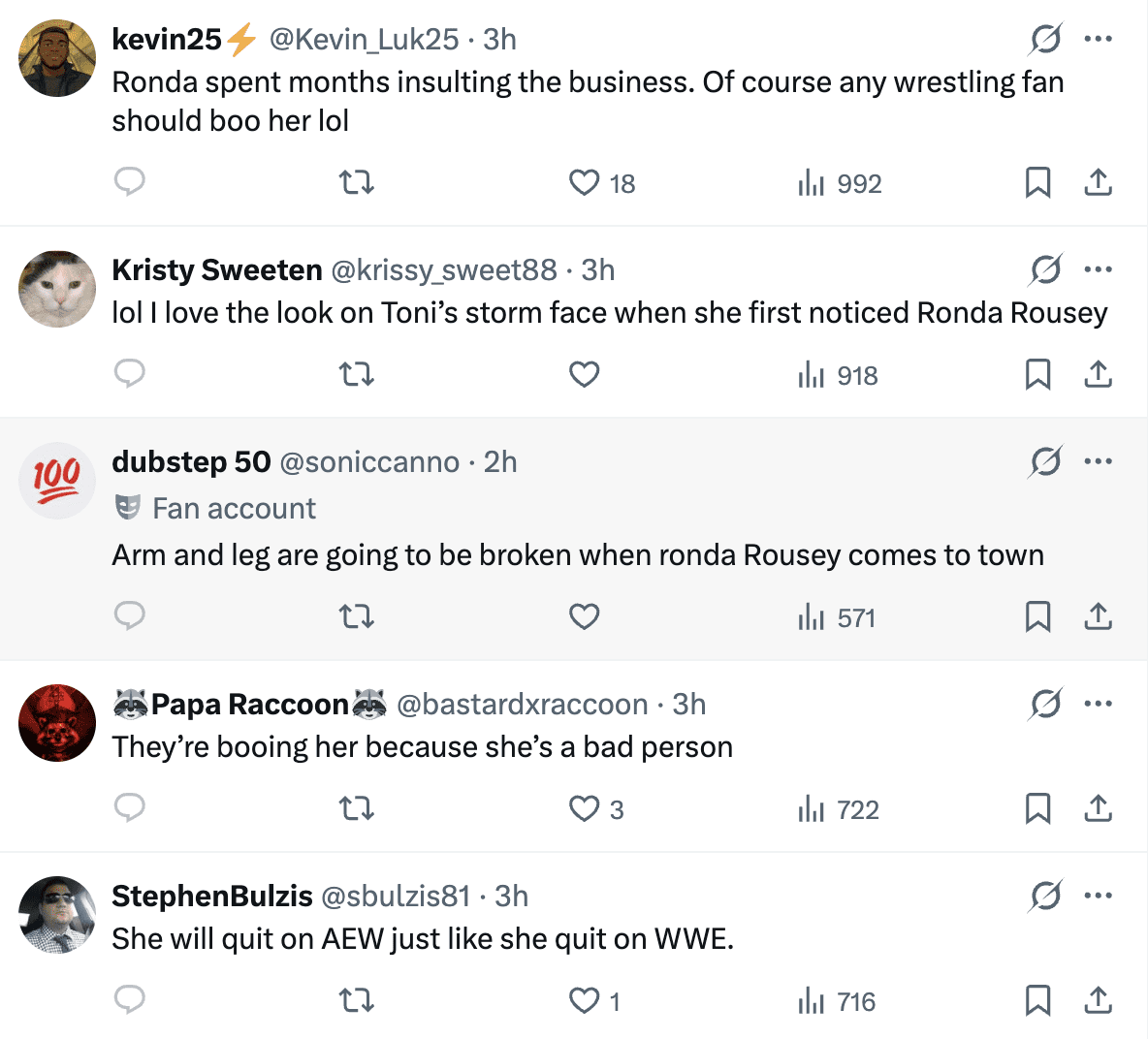
Task: Open StephenBulzis profile name link
Action: pyautogui.click(x=212, y=896)
